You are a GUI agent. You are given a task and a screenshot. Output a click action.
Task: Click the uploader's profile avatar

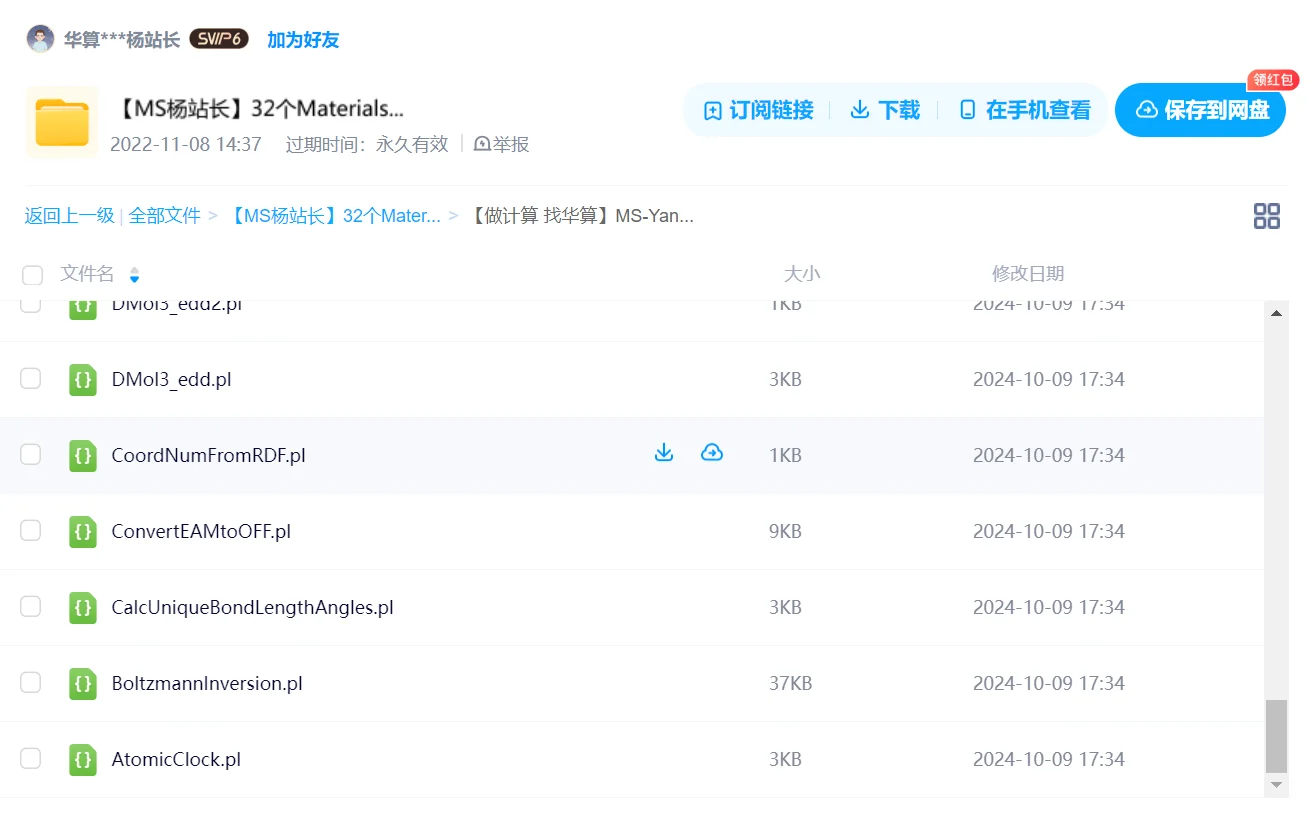(x=40, y=37)
